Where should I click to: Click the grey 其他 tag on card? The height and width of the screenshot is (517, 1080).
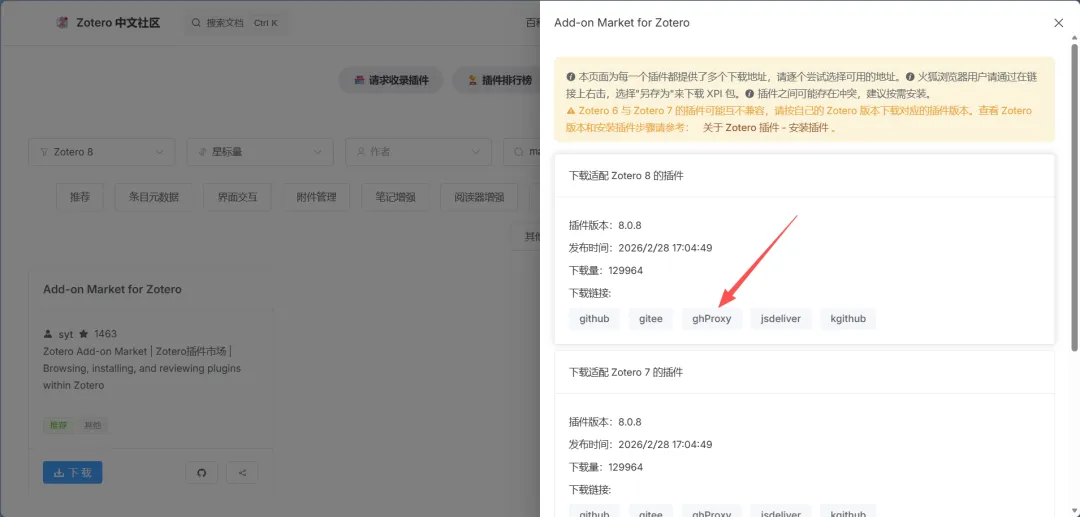tap(92, 425)
